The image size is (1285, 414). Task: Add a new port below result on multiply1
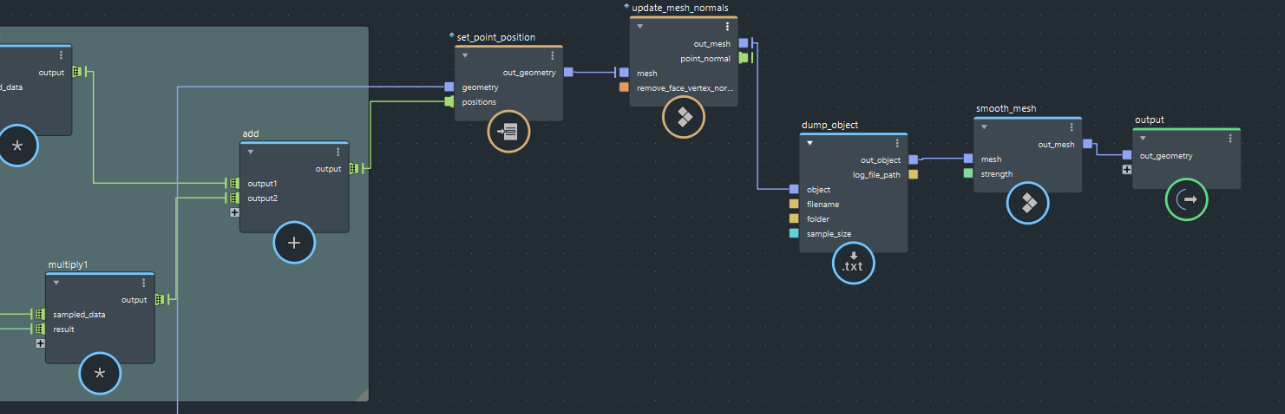click(40, 343)
